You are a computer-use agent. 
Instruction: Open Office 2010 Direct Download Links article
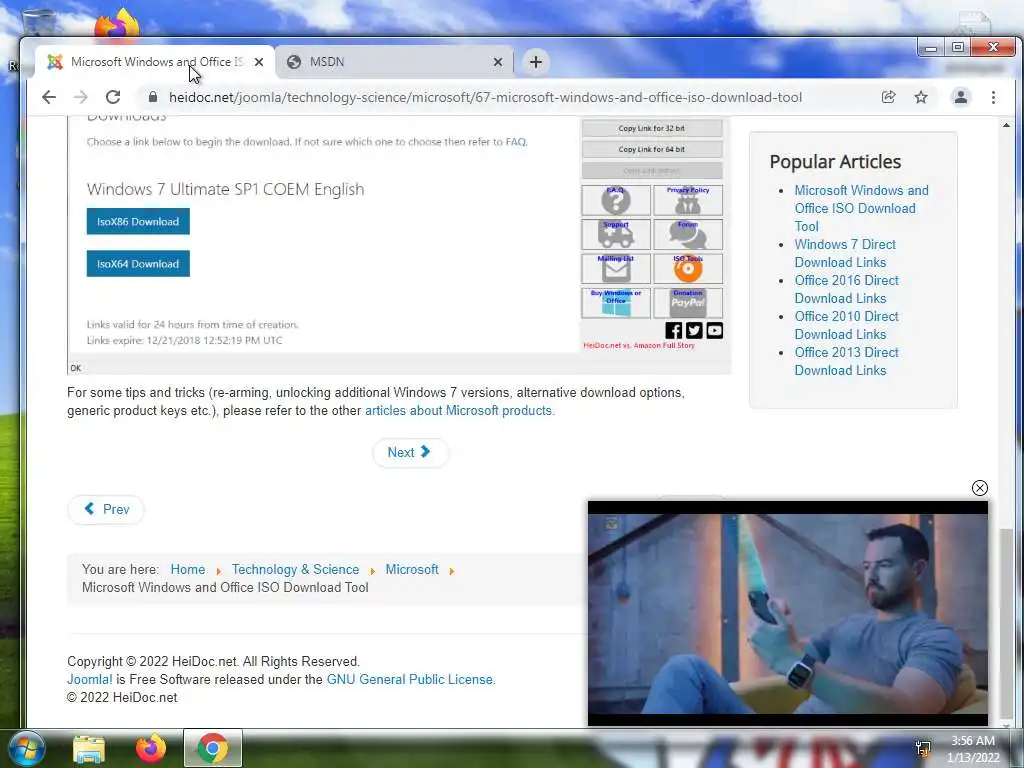tap(846, 325)
